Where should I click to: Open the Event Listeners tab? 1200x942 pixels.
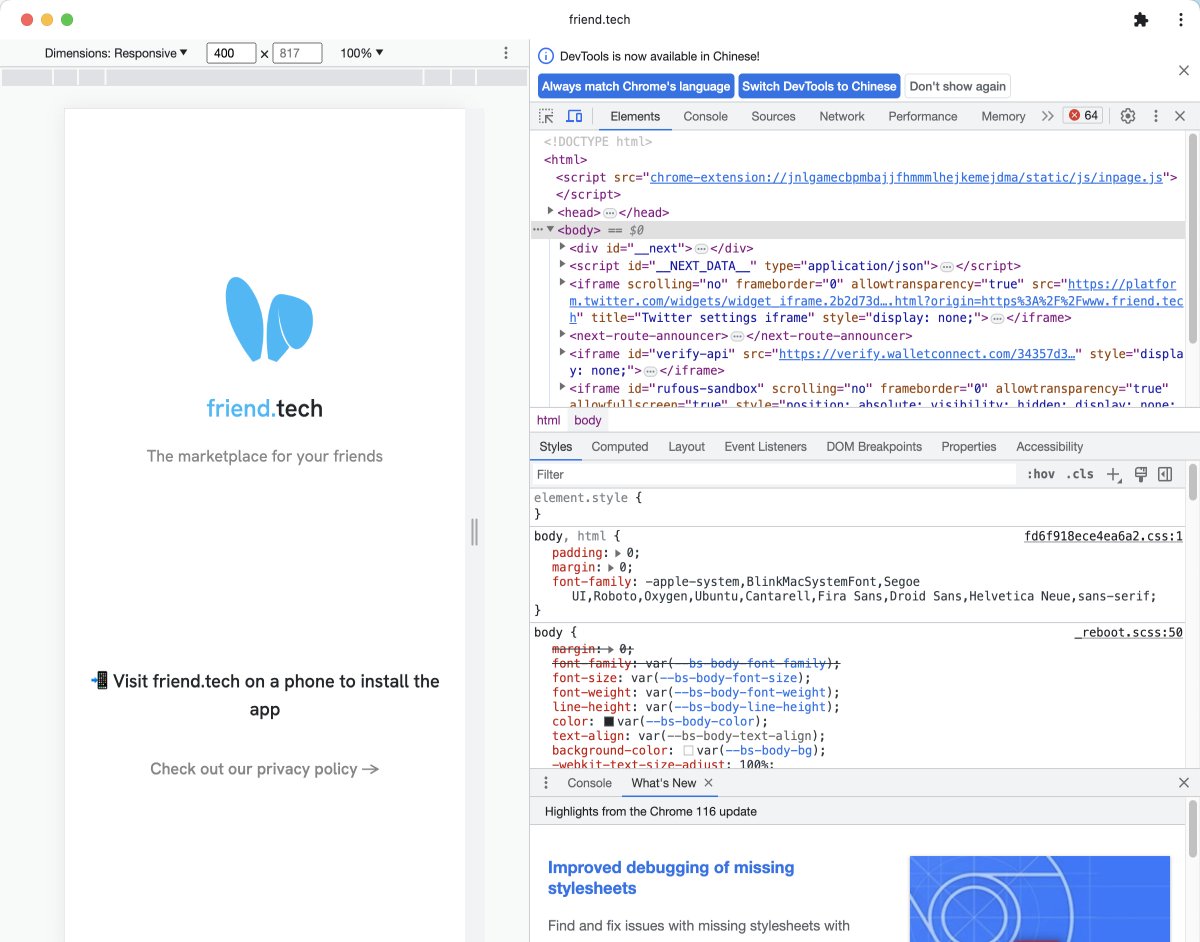tap(765, 447)
